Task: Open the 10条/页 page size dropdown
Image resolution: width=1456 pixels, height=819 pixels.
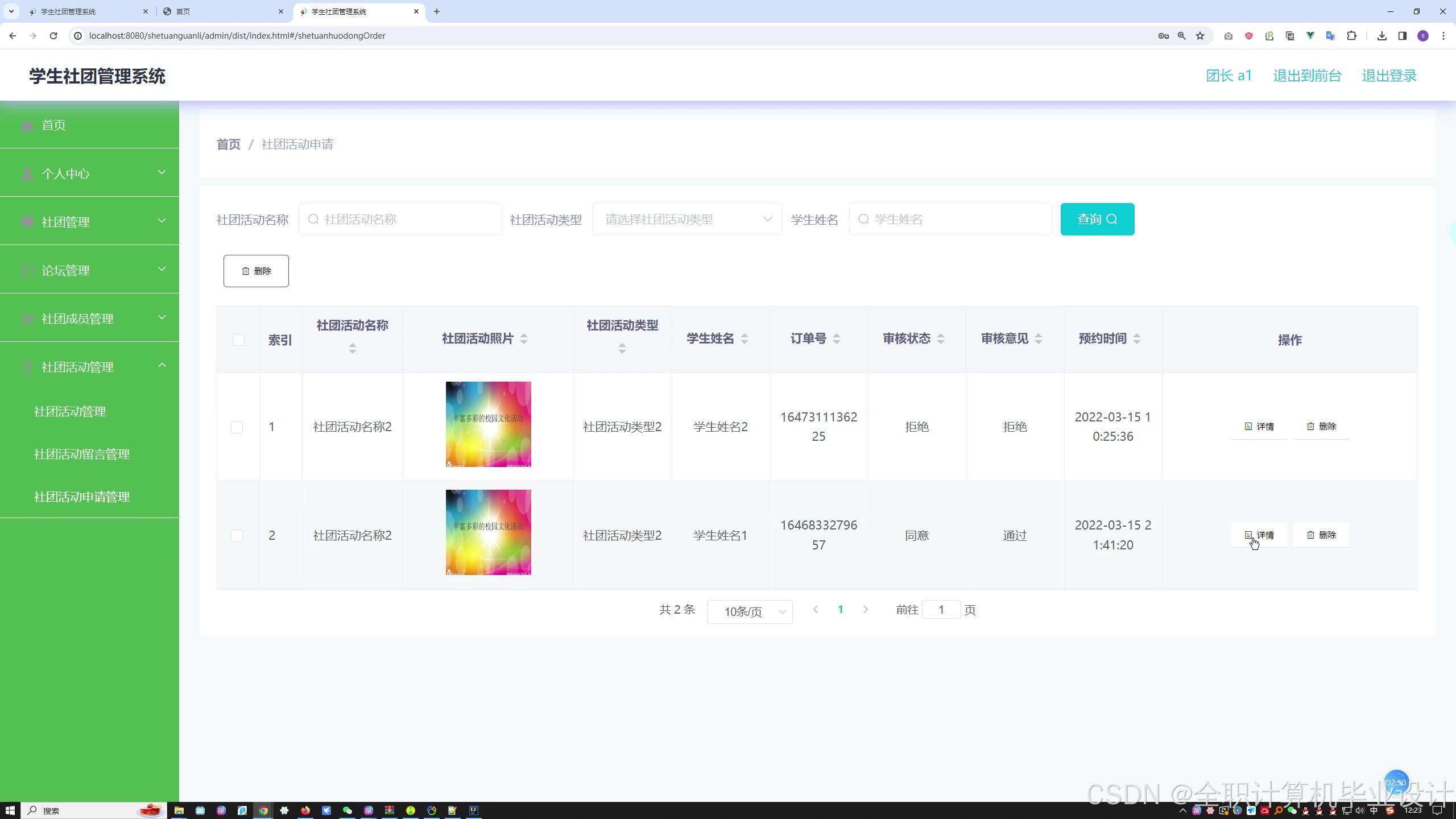Action: click(750, 612)
